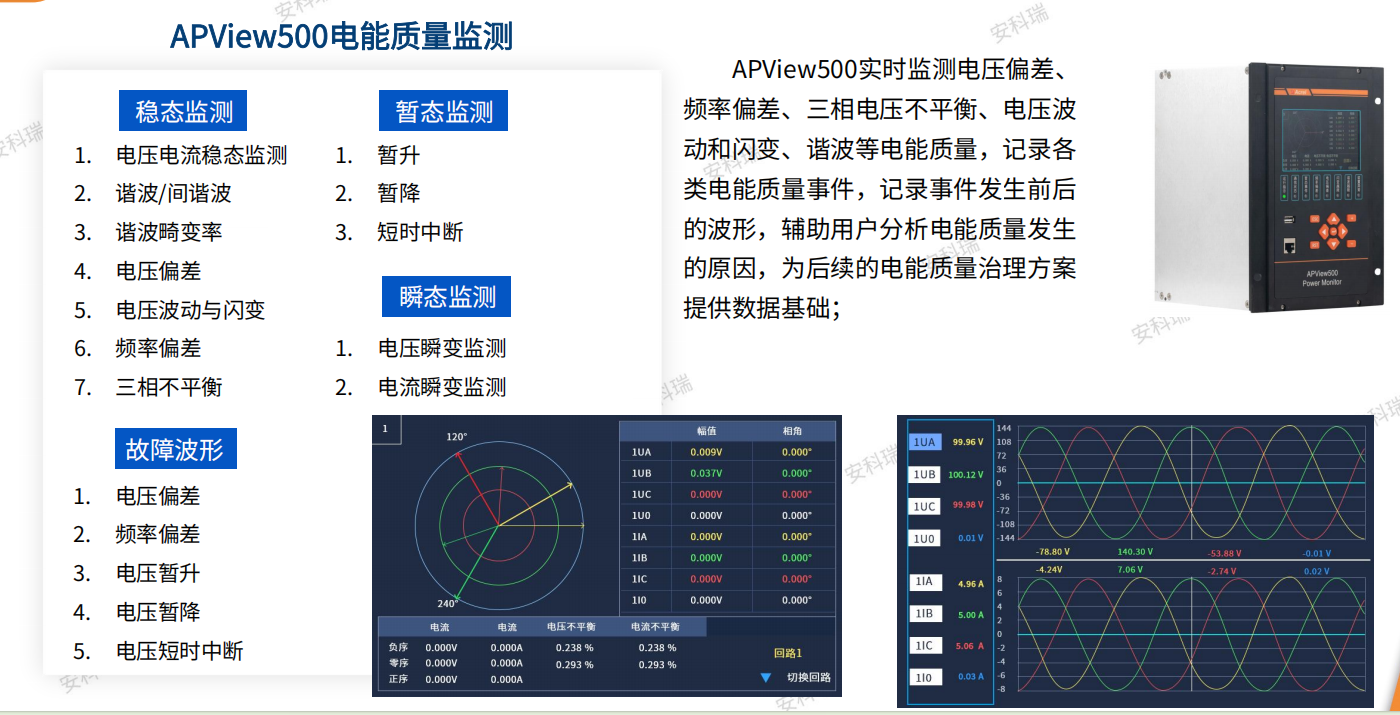Viewport: 1400px width, 715px height.
Task: Click the 负序 row label
Action: pos(398,647)
